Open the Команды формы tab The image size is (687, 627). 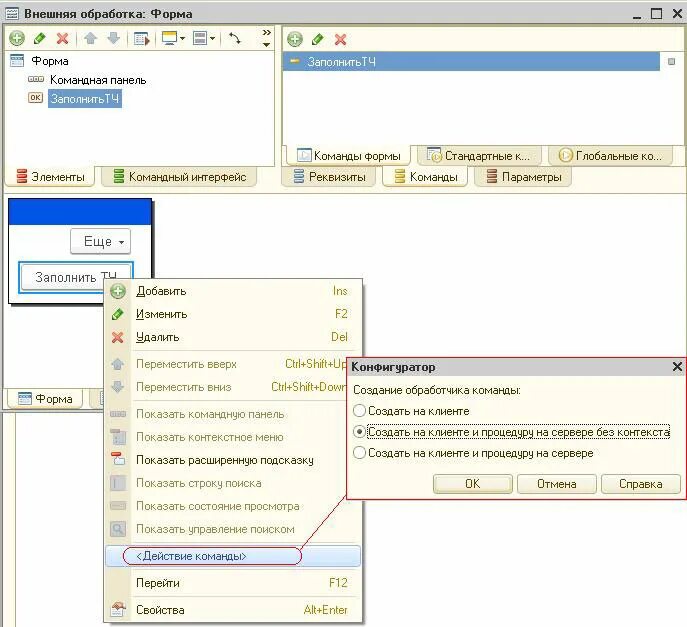point(349,156)
